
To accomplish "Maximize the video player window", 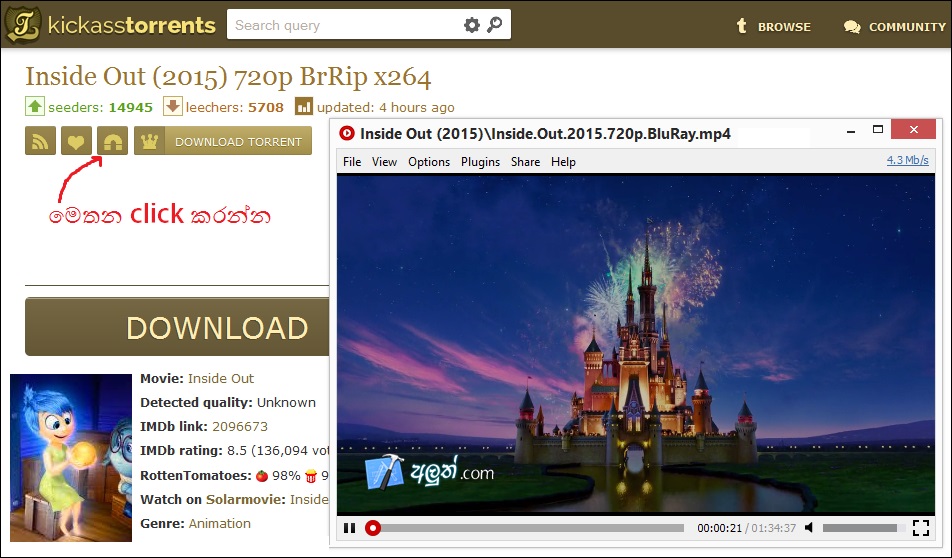I will click(877, 129).
